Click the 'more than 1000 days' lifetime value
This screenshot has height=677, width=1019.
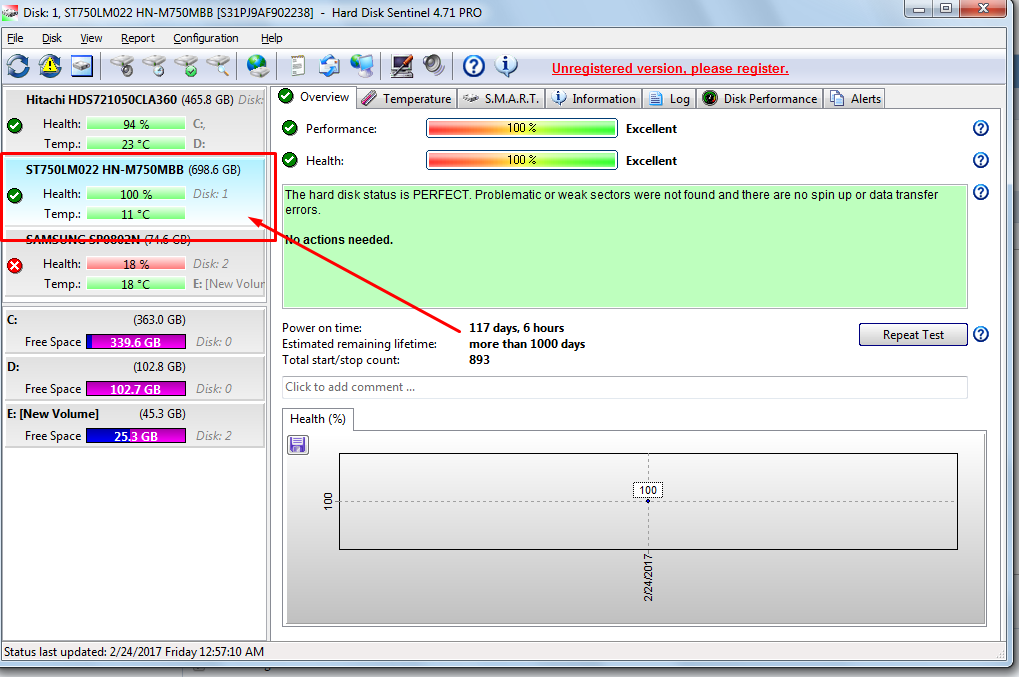coord(527,344)
